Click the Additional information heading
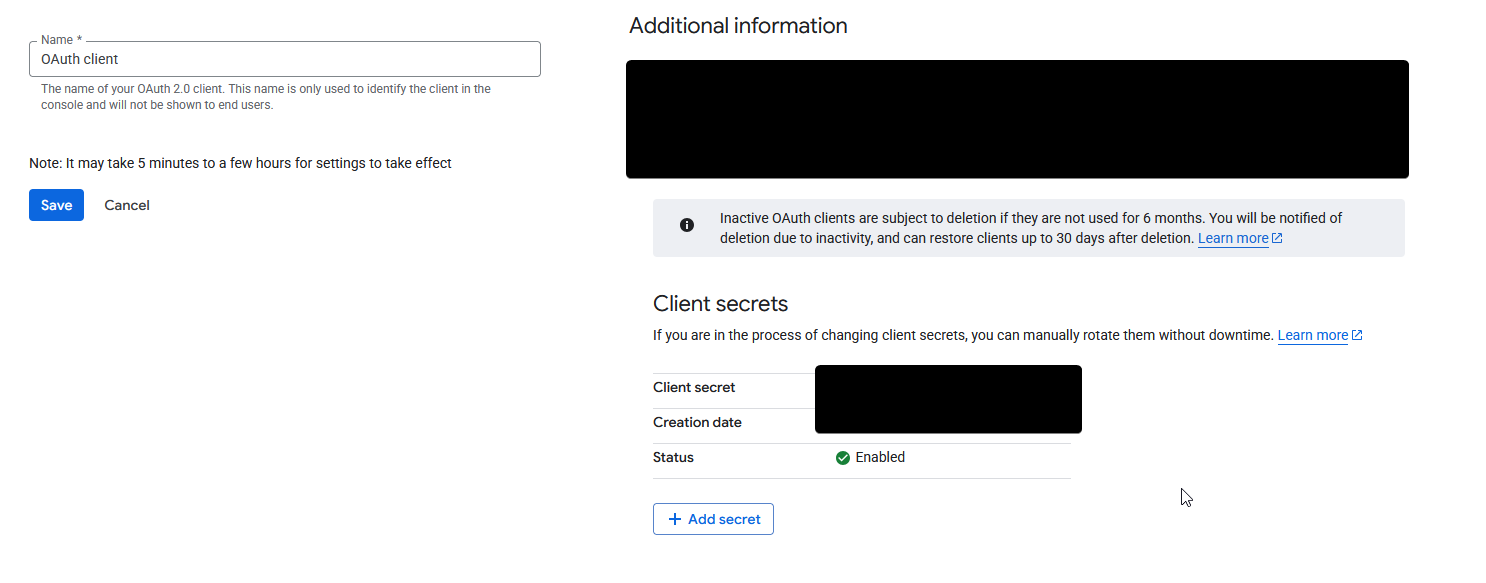The height and width of the screenshot is (583, 1486). click(x=738, y=26)
